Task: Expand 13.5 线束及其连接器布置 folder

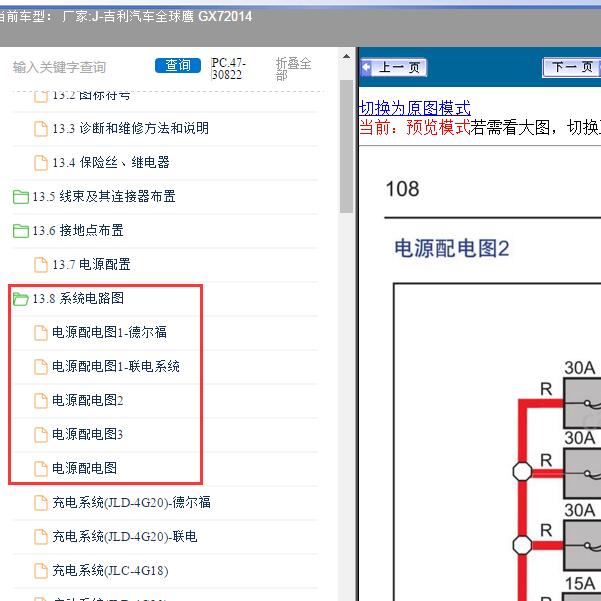Action: pos(104,196)
